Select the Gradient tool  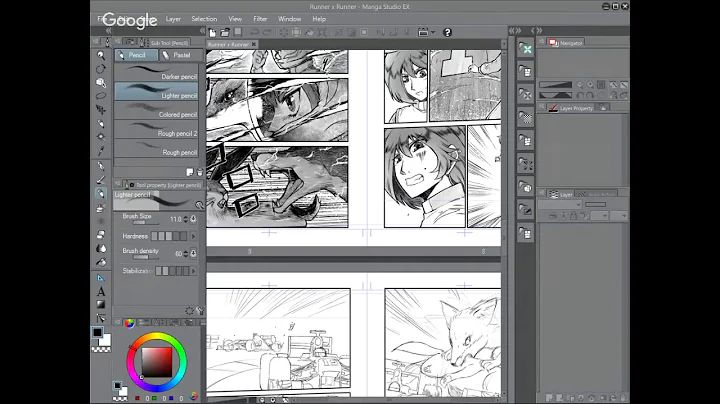[101, 304]
